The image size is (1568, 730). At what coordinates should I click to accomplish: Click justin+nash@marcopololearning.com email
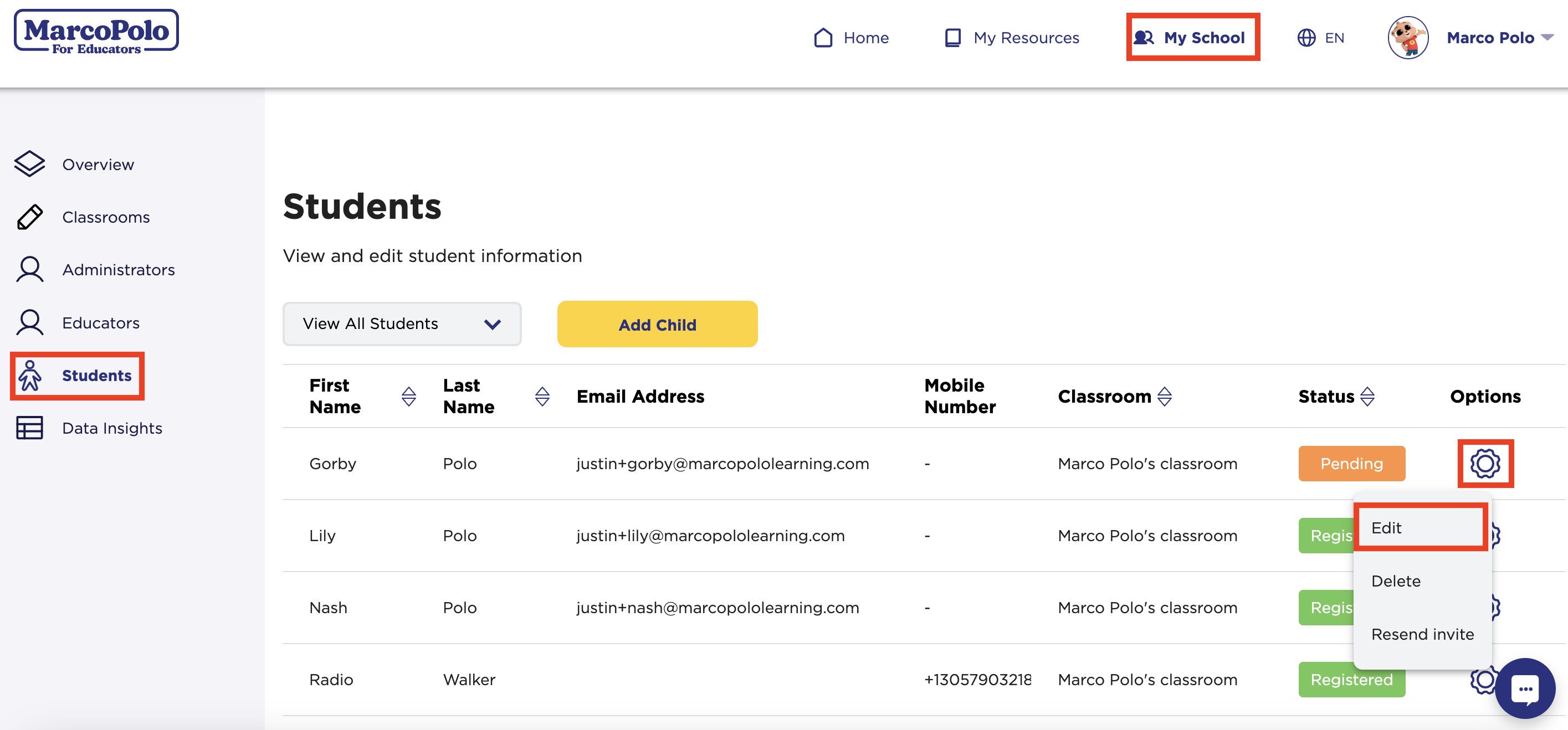pos(718,607)
